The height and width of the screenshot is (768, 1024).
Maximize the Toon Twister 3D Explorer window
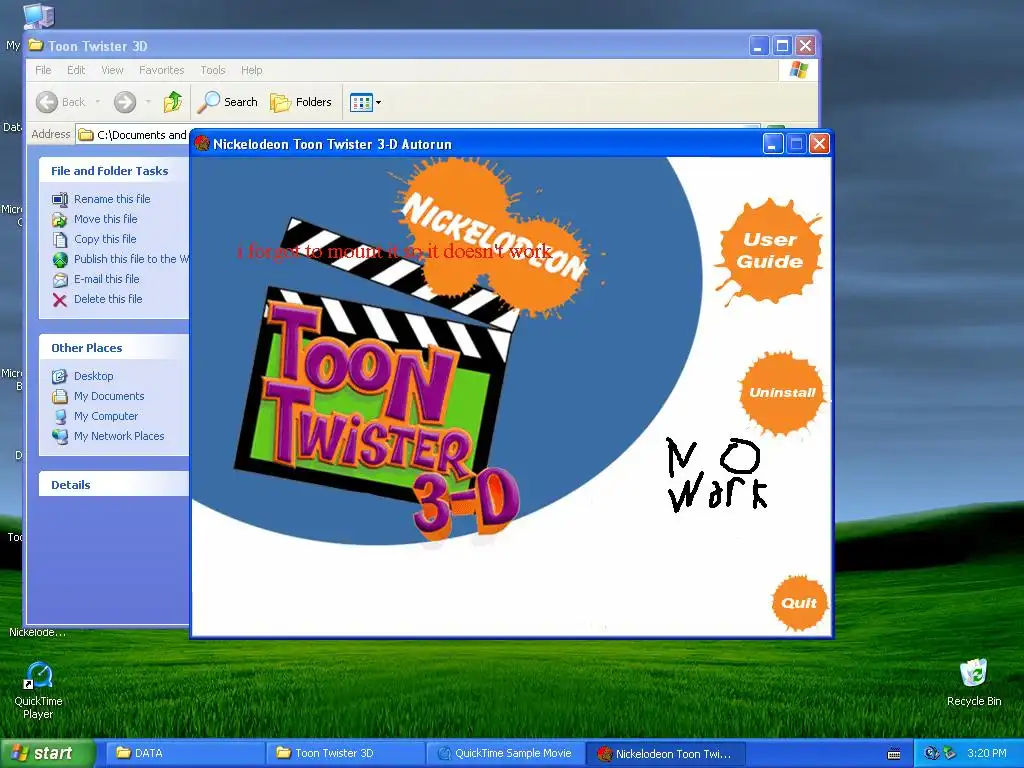[782, 46]
